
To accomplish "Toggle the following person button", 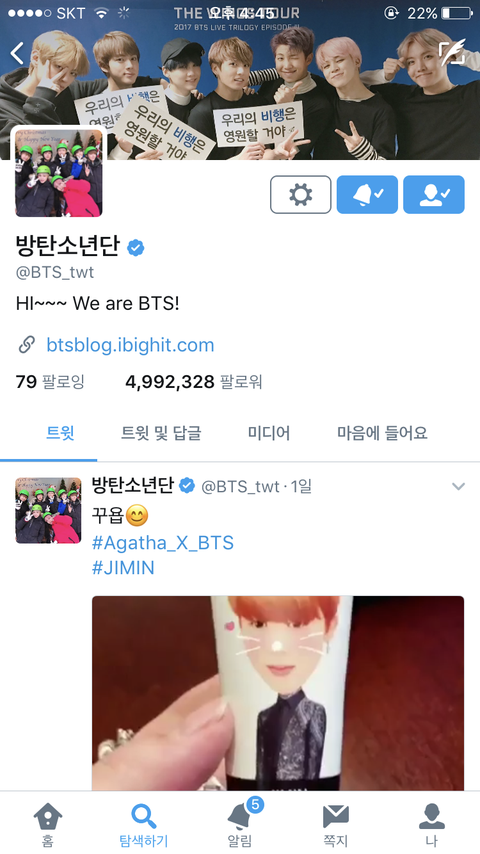I will pyautogui.click(x=434, y=194).
